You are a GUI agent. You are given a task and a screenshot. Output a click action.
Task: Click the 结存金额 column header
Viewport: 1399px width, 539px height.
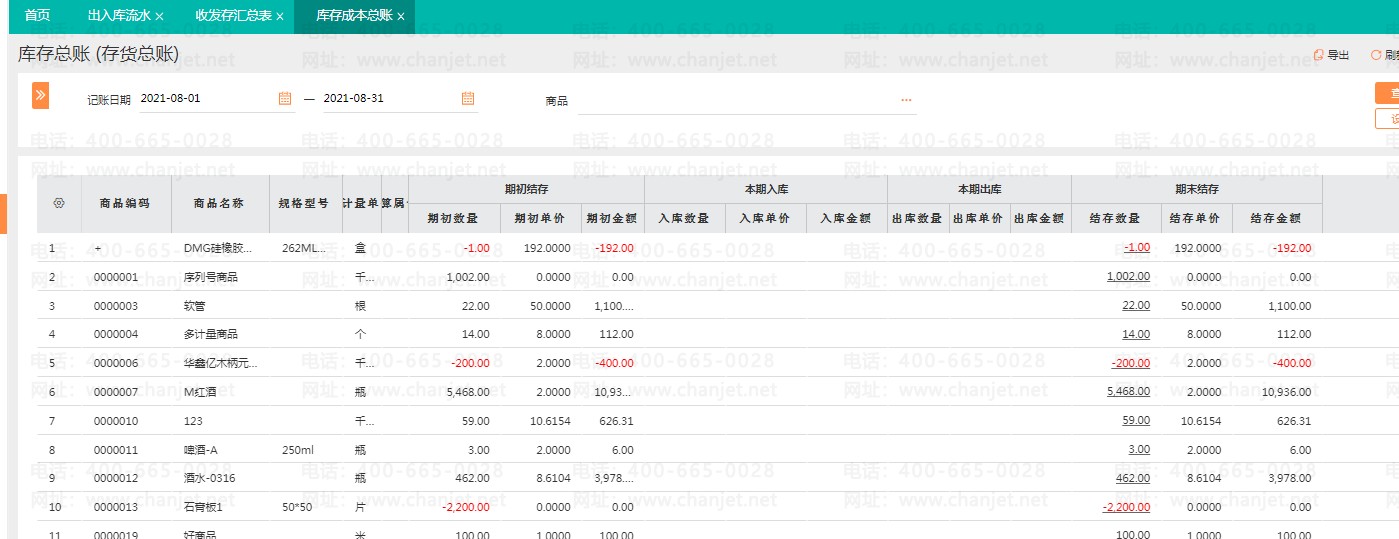click(x=1276, y=217)
